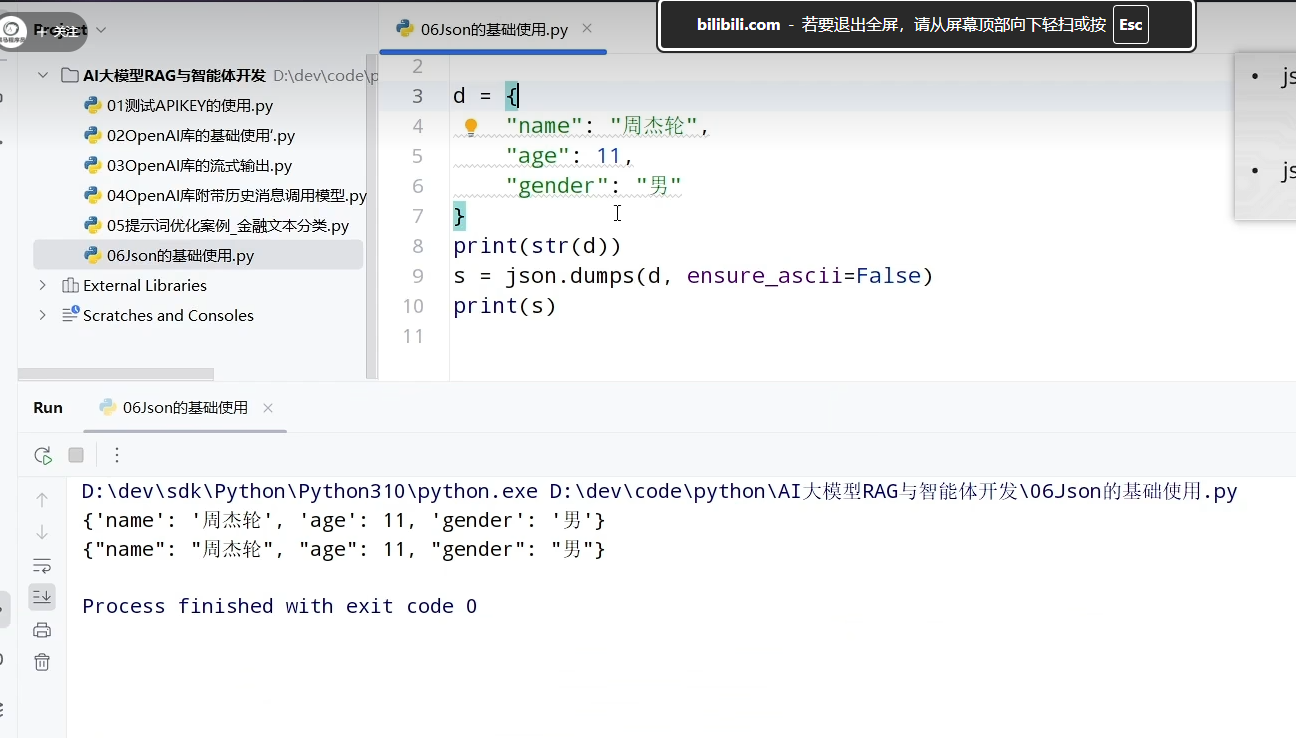
Task: Jump down the stack trace
Action: click(42, 532)
